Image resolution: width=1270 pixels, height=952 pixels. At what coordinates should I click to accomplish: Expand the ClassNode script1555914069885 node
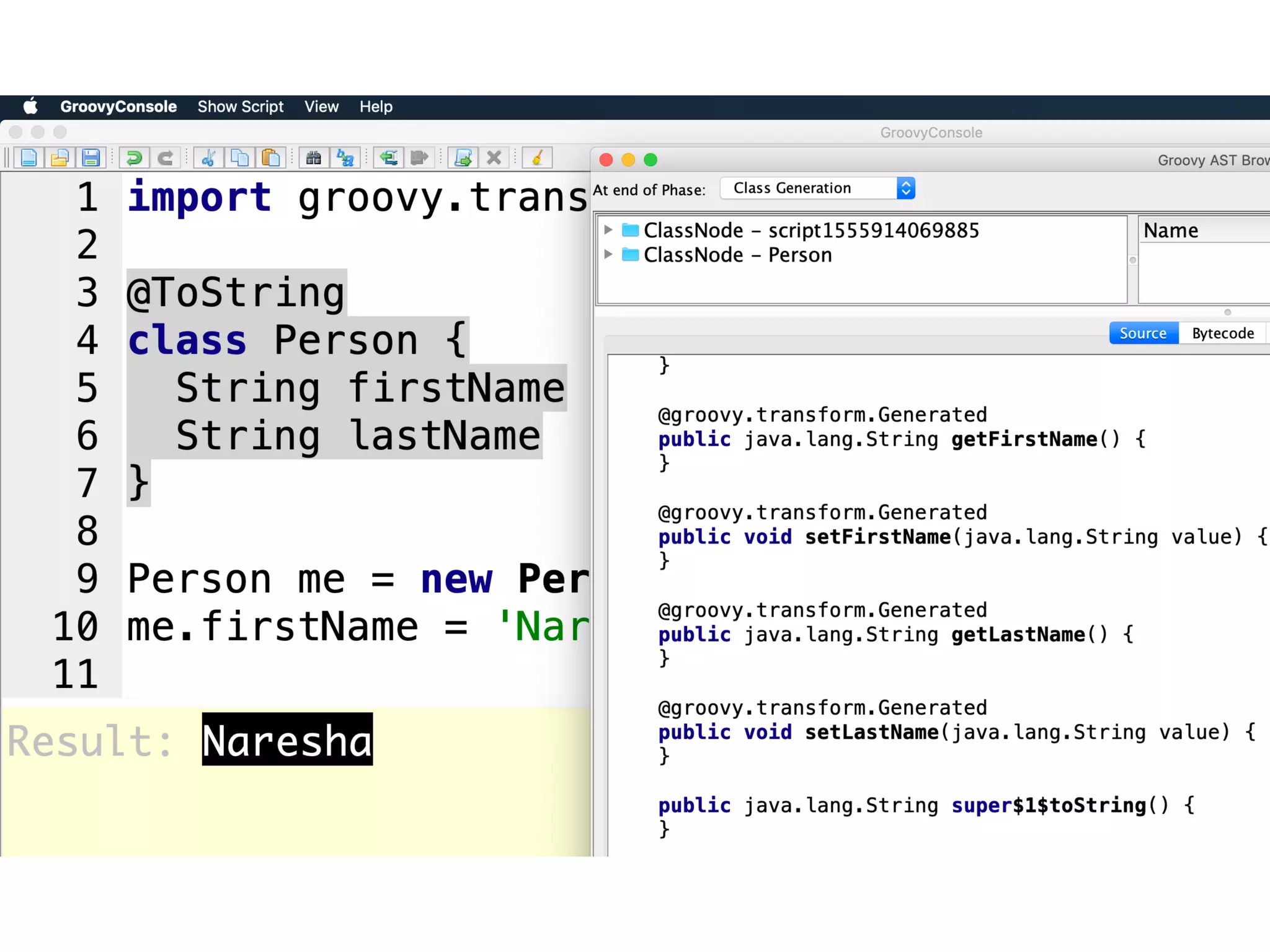click(x=608, y=230)
